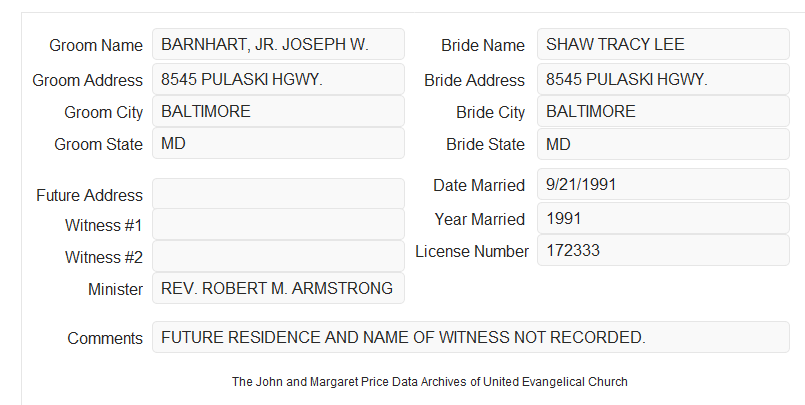
Task: Click the Groom Name label
Action: coord(96,45)
